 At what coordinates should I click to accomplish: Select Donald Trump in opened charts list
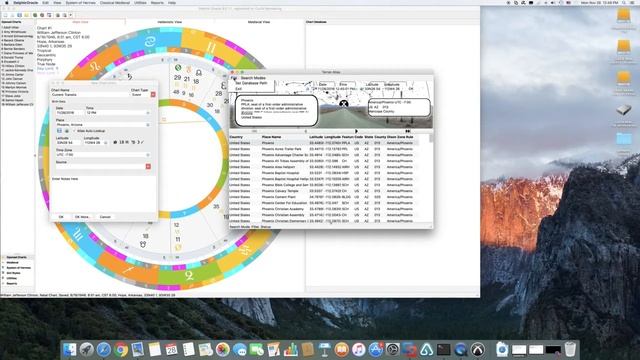pos(13,58)
